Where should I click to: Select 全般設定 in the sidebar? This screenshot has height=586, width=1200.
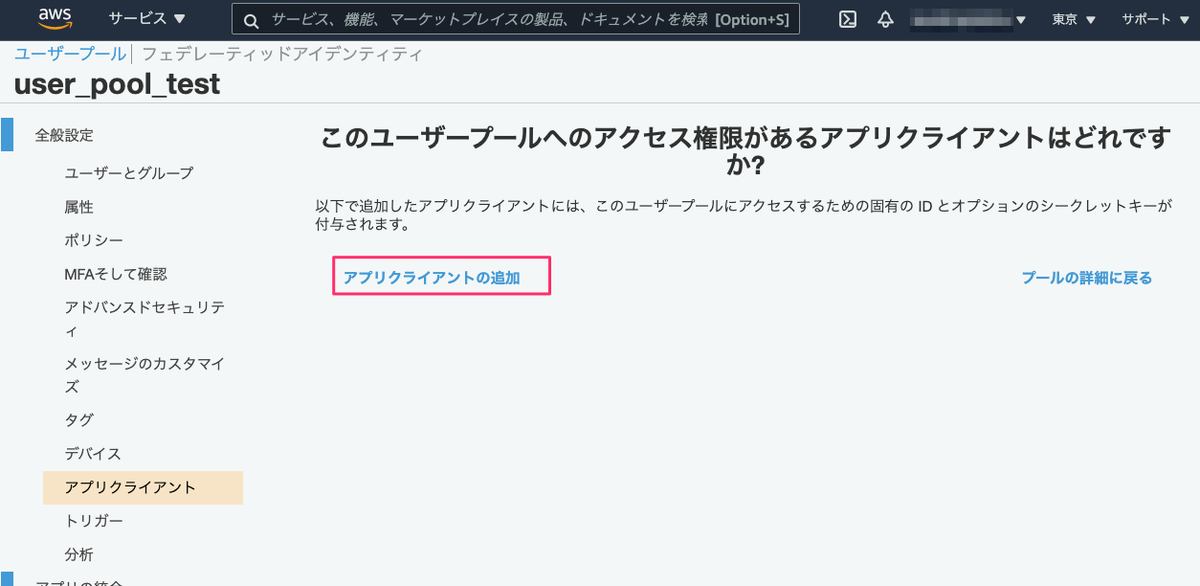(64, 134)
